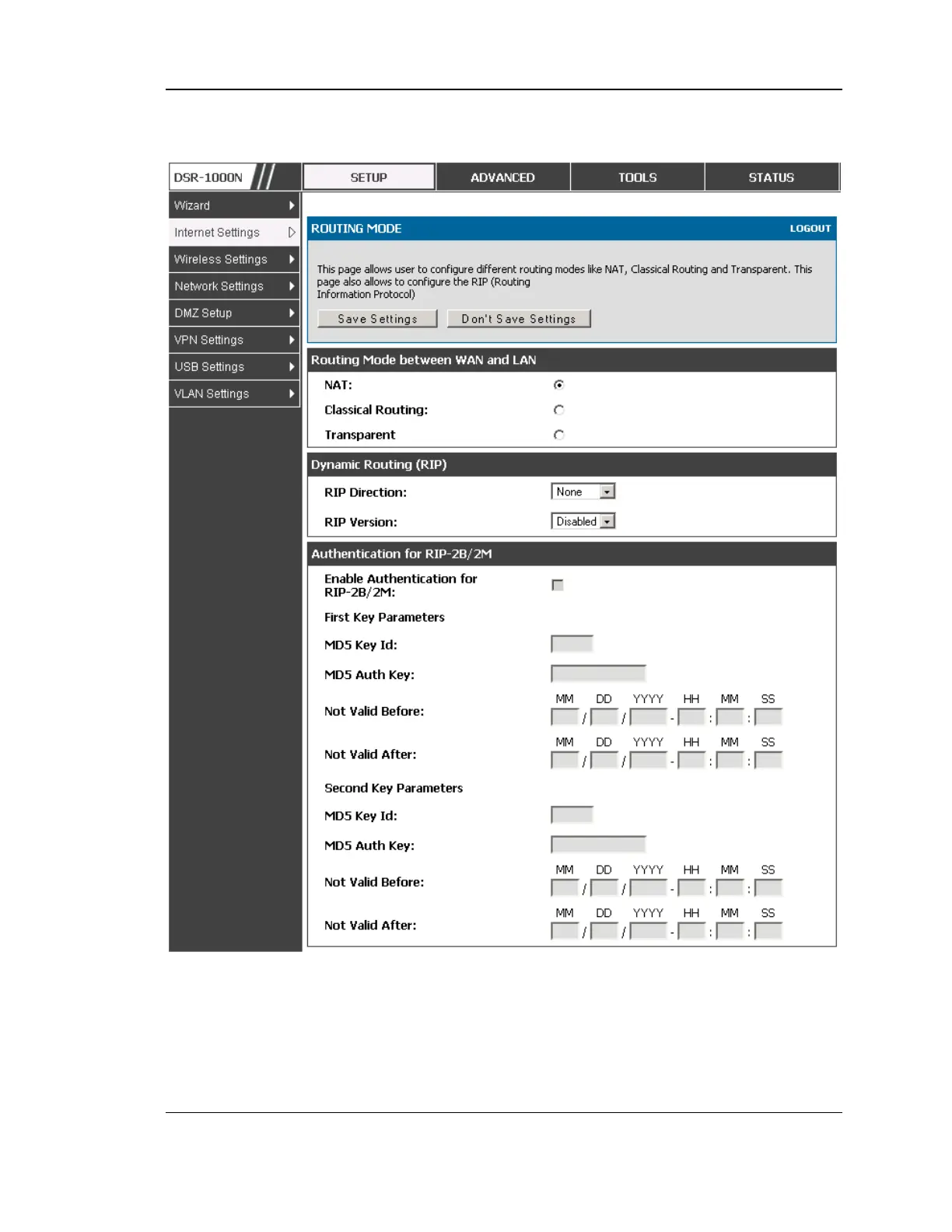
Task: Expand the arrow next to USB Settings
Action: click(292, 366)
